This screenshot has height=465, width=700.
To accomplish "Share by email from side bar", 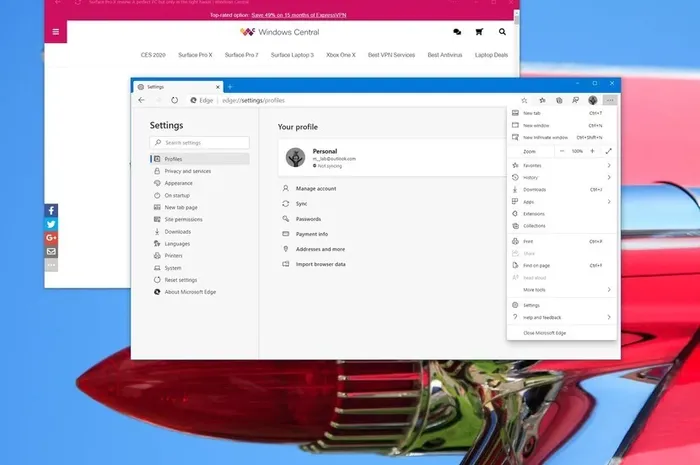I will [x=51, y=251].
